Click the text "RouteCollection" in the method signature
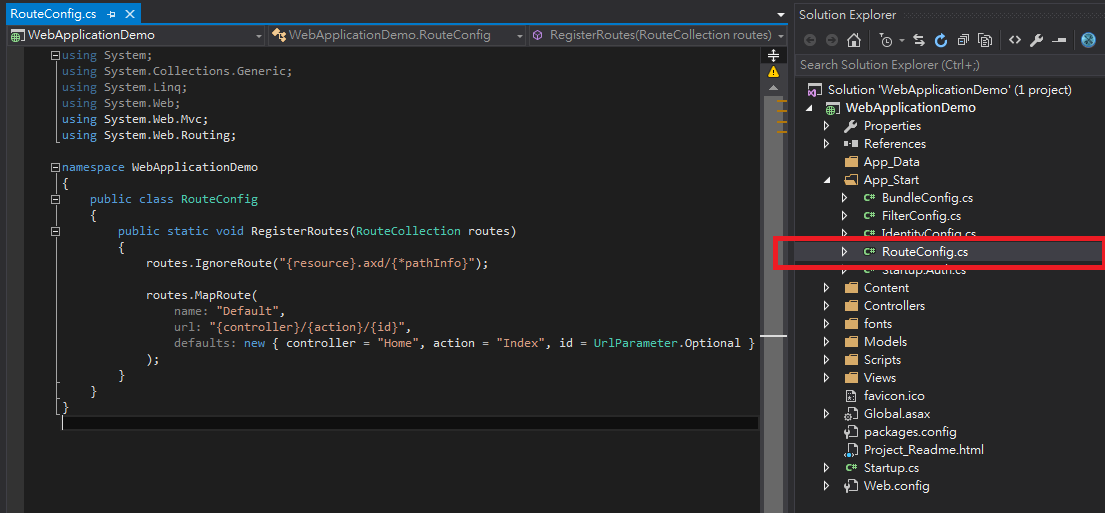Image resolution: width=1105 pixels, height=513 pixels. 409,231
